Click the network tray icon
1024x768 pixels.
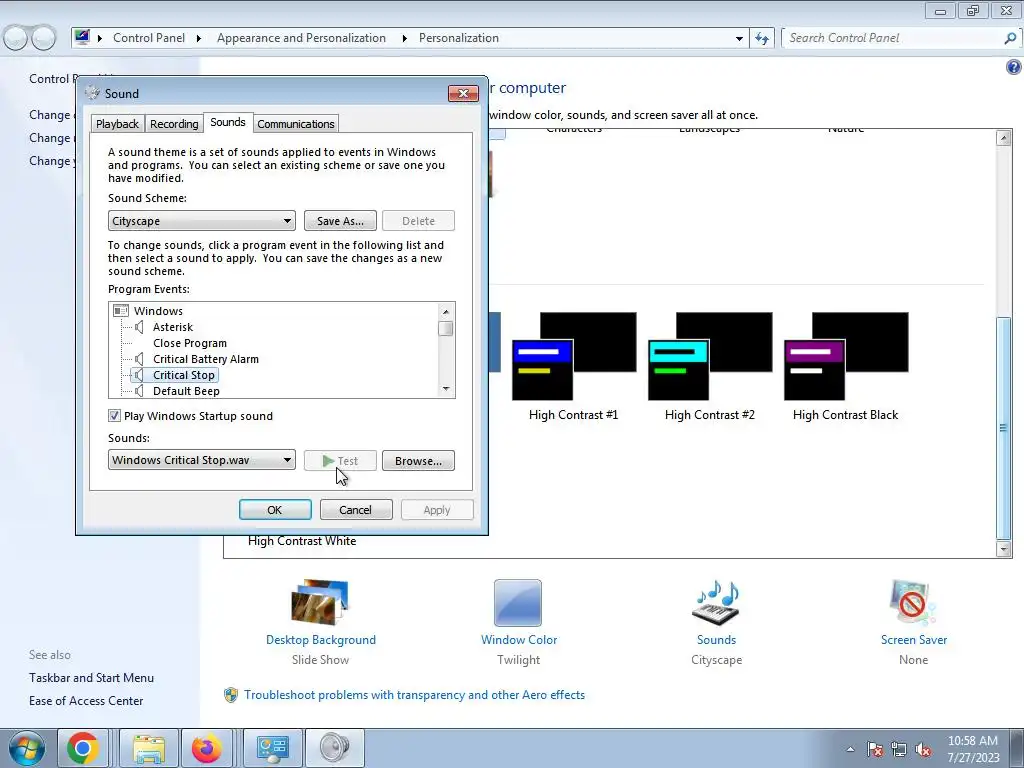click(899, 749)
